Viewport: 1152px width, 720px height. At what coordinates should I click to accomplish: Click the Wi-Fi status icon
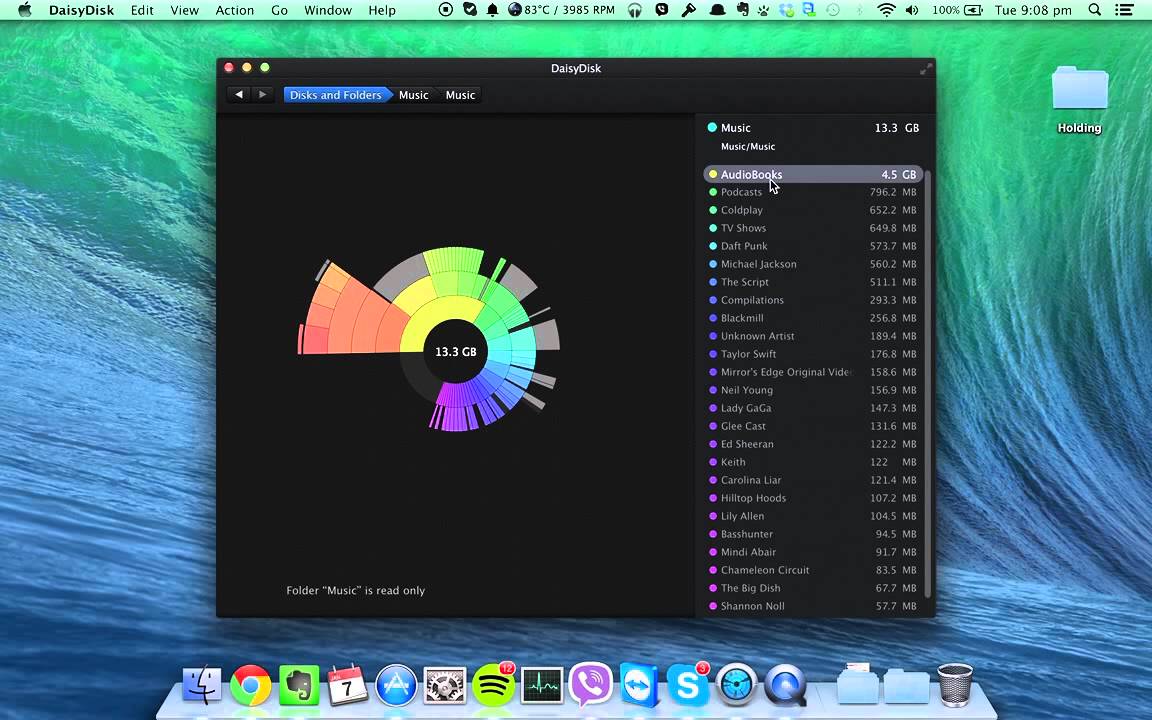pyautogui.click(x=887, y=10)
